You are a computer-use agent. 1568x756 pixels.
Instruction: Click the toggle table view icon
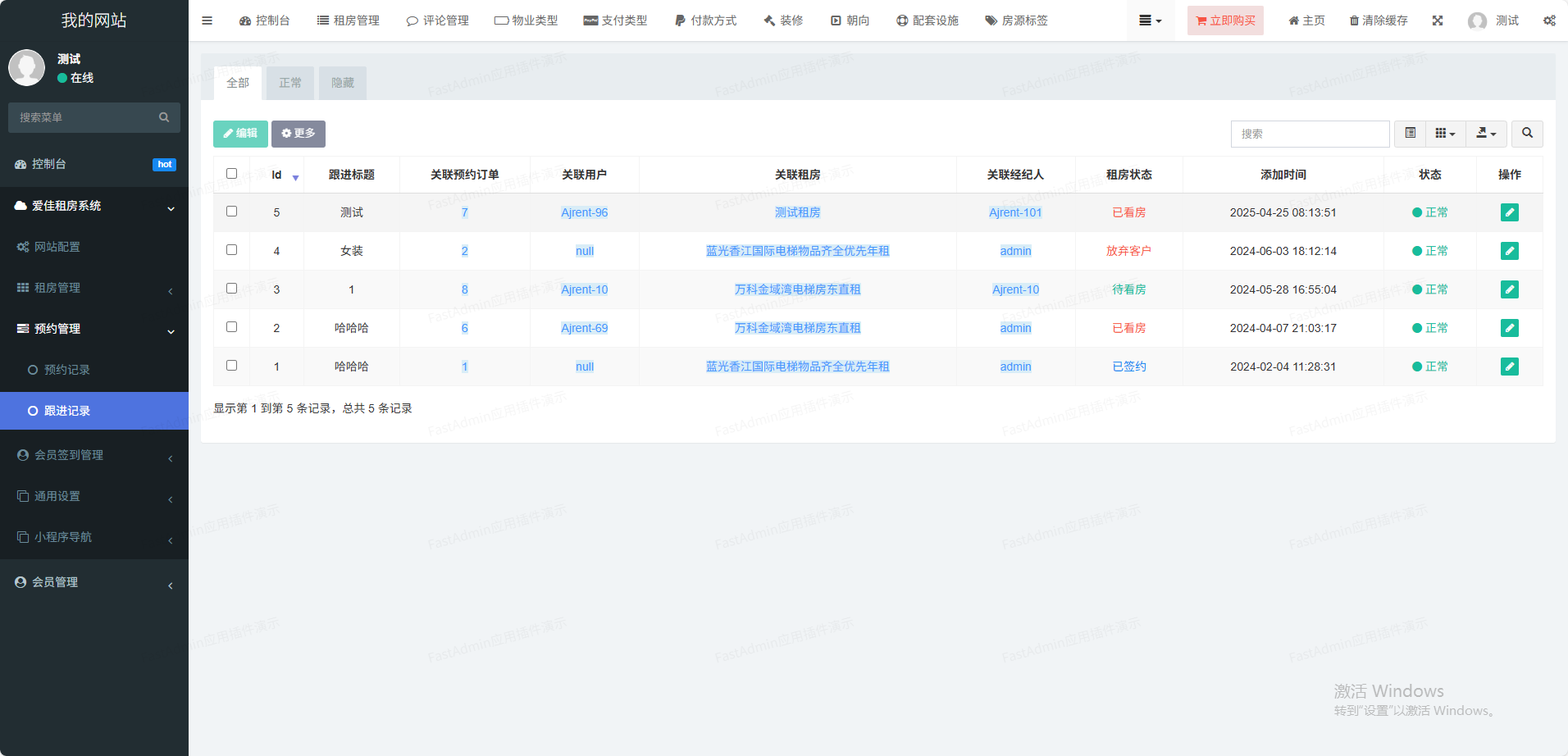[1410, 134]
